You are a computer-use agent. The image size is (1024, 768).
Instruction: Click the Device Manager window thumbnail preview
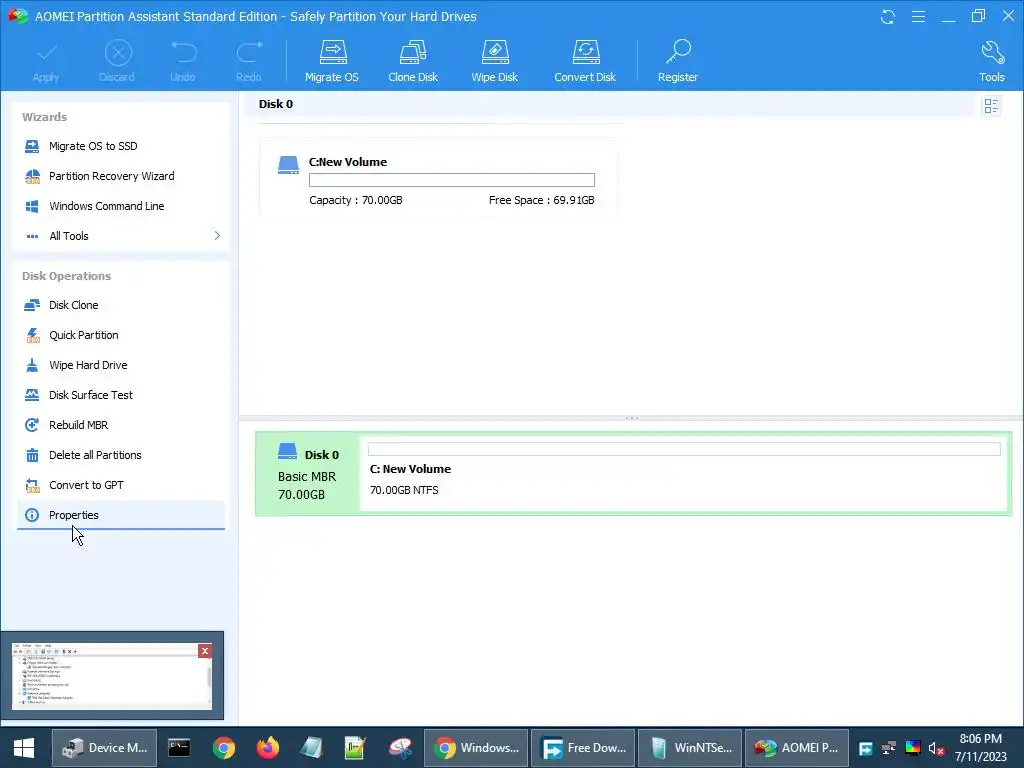[x=112, y=677]
